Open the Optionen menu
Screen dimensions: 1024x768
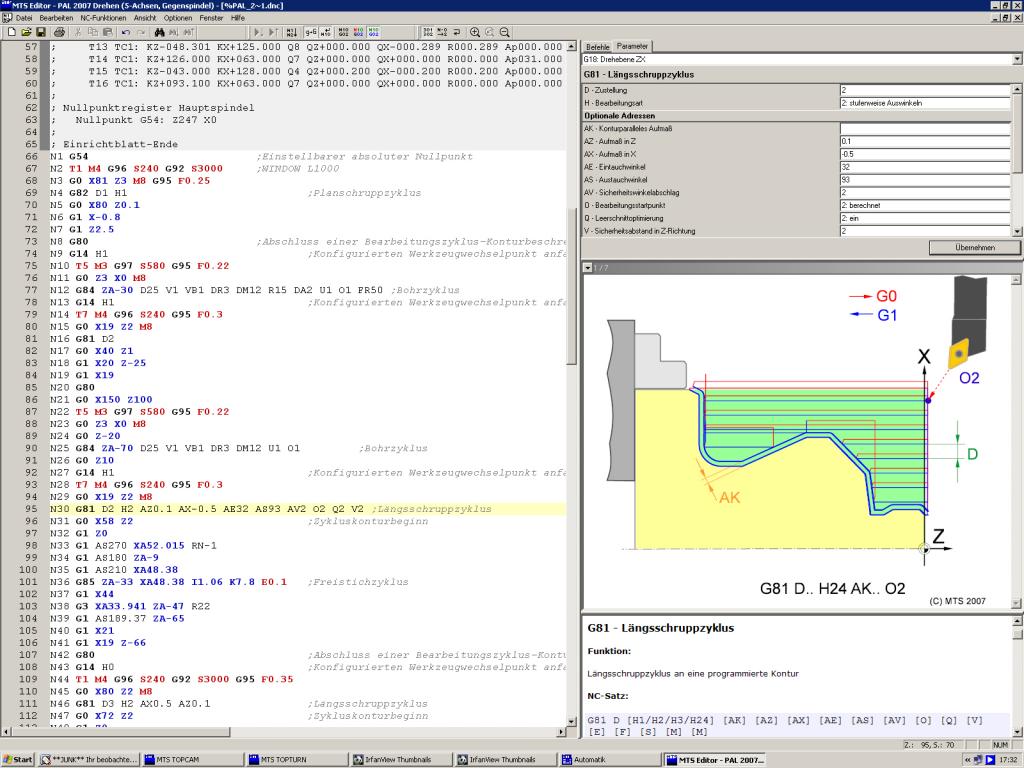coord(178,18)
